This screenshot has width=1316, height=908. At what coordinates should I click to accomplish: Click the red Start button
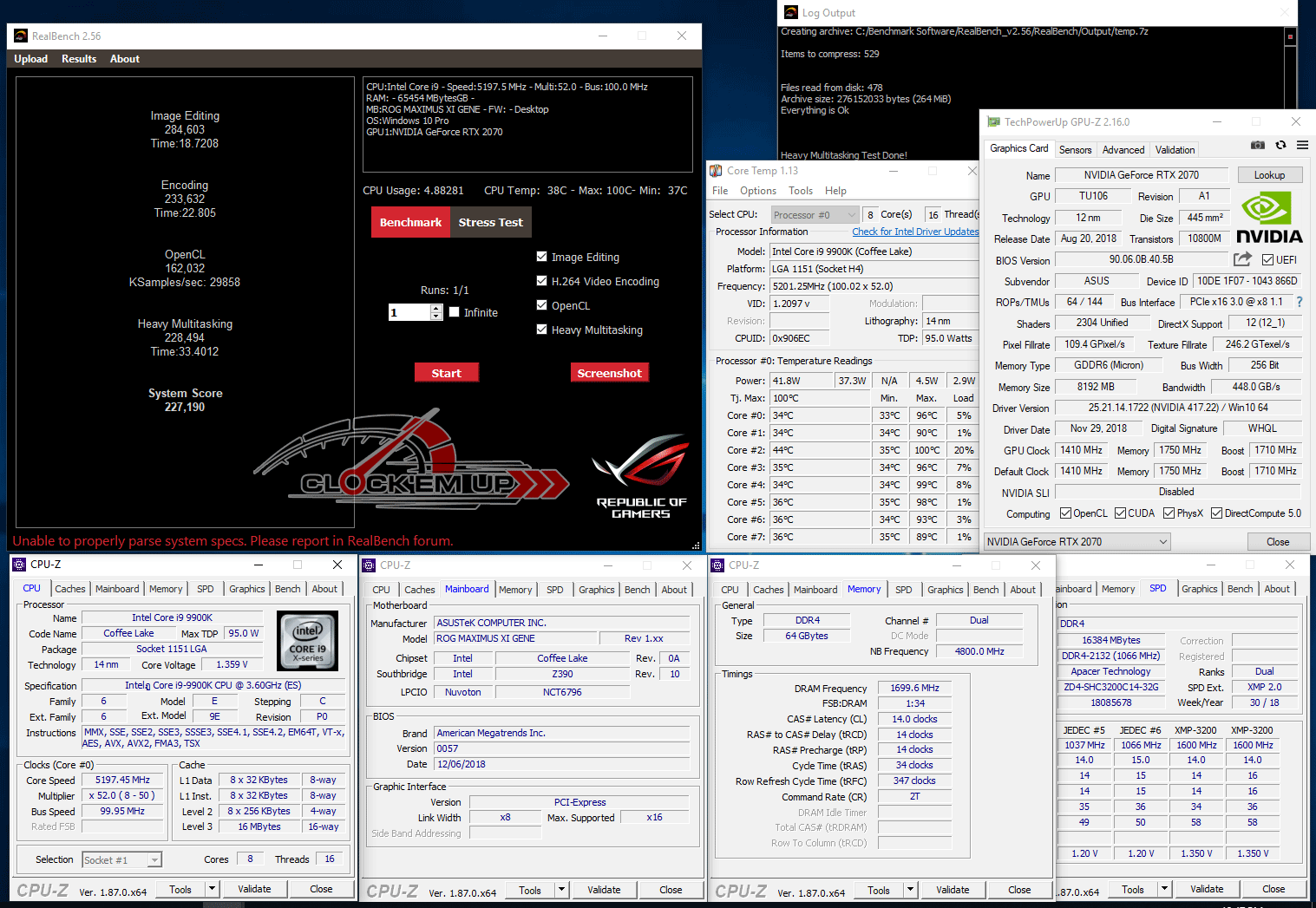447,373
